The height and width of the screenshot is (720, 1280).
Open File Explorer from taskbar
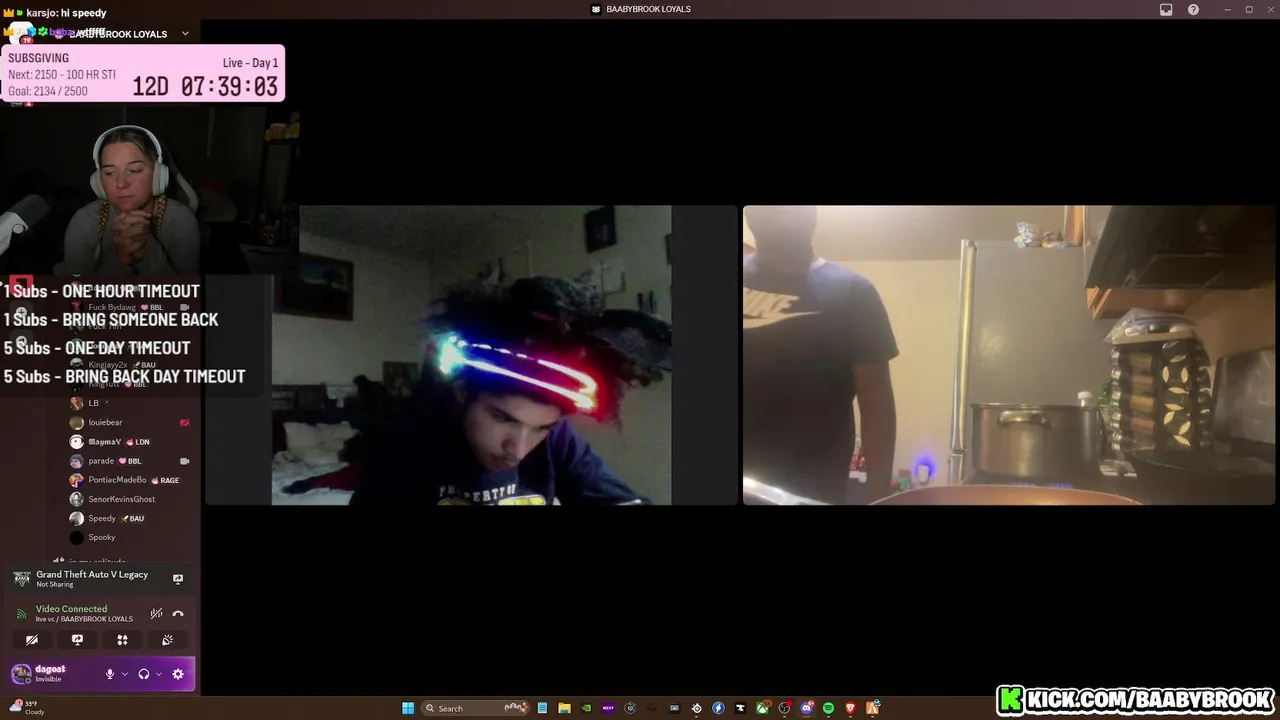click(564, 708)
